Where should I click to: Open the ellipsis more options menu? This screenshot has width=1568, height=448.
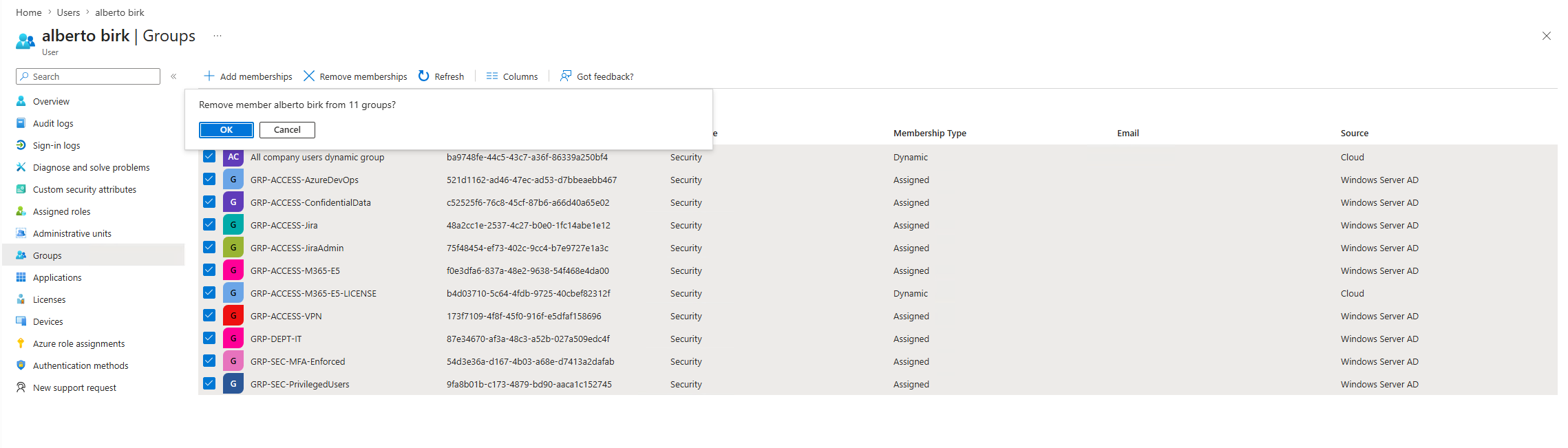pyautogui.click(x=218, y=36)
